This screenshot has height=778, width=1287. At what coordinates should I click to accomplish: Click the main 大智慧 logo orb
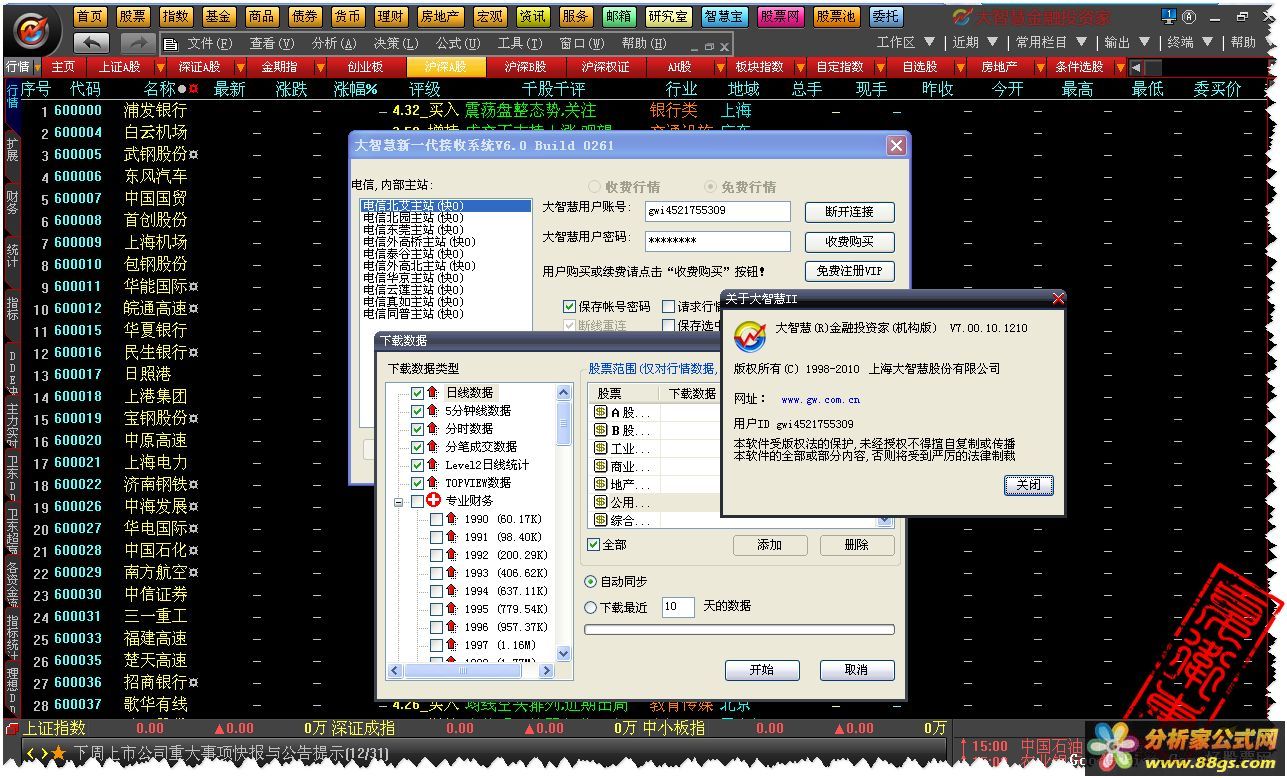(33, 31)
